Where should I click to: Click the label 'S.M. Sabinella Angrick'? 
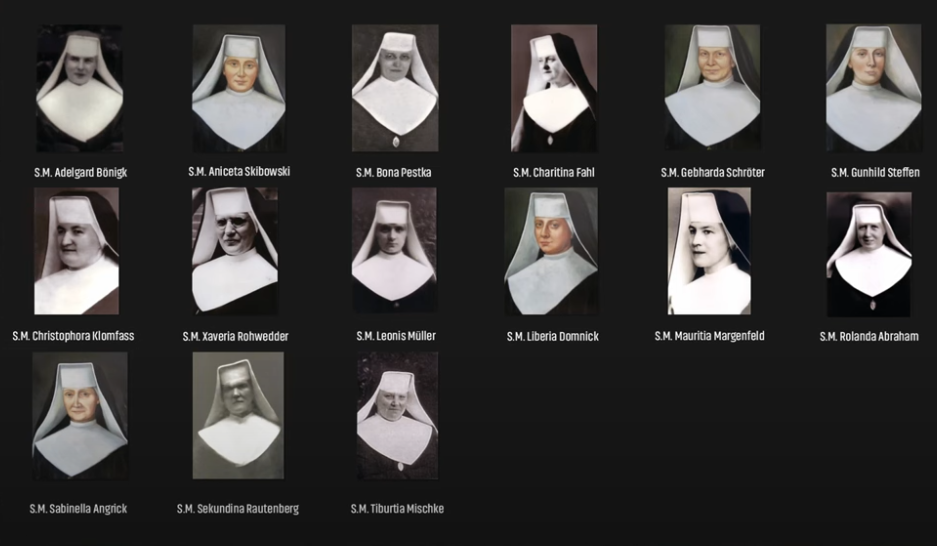[78, 508]
